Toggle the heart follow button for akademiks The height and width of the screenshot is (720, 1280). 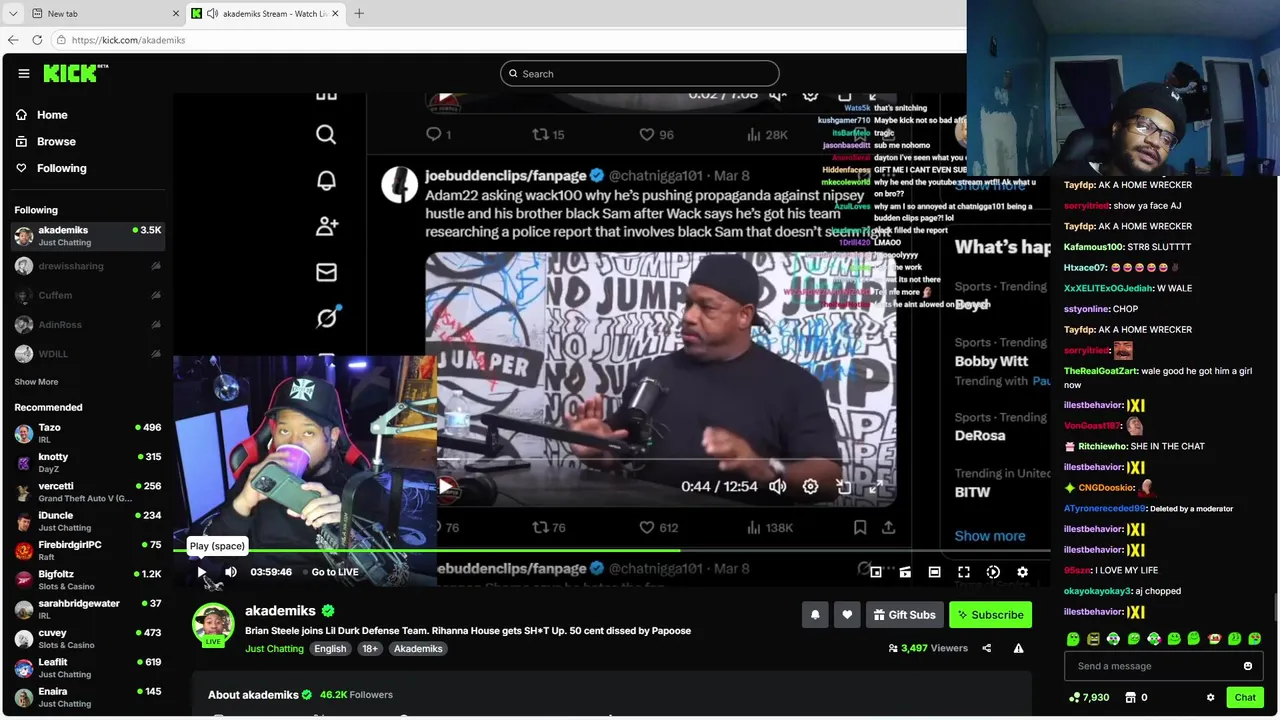pos(847,615)
